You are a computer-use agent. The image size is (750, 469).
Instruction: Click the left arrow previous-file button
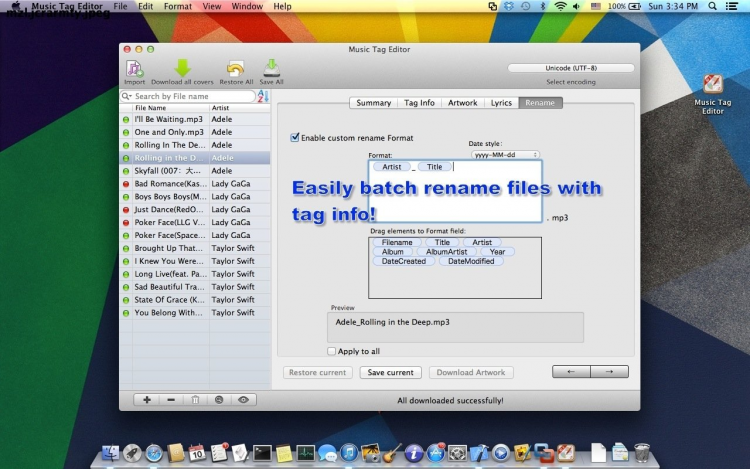coord(571,371)
